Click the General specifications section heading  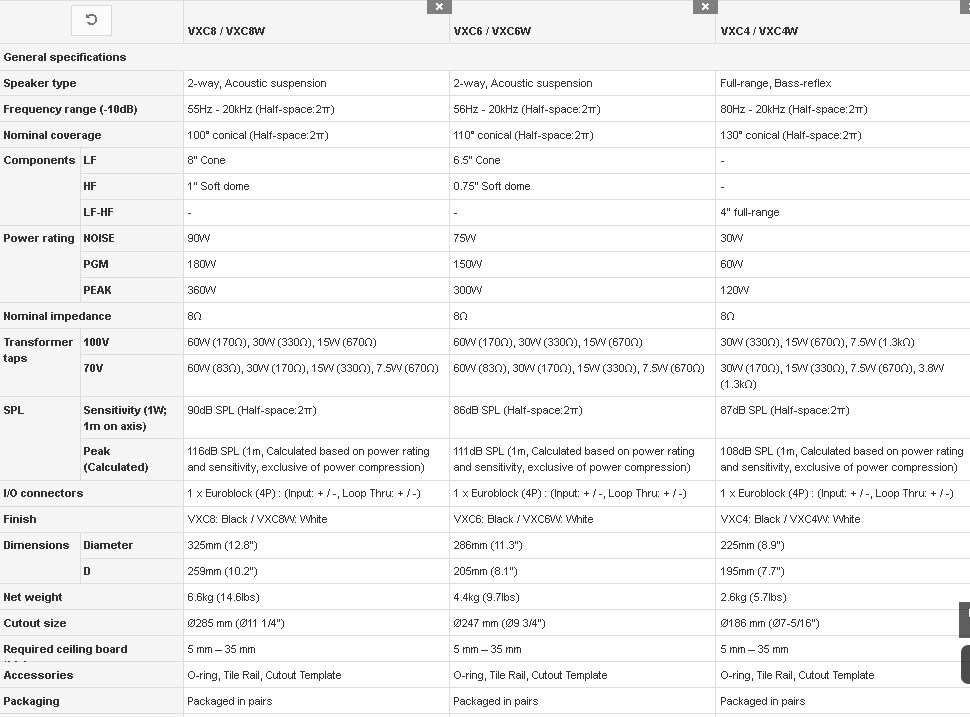point(65,57)
